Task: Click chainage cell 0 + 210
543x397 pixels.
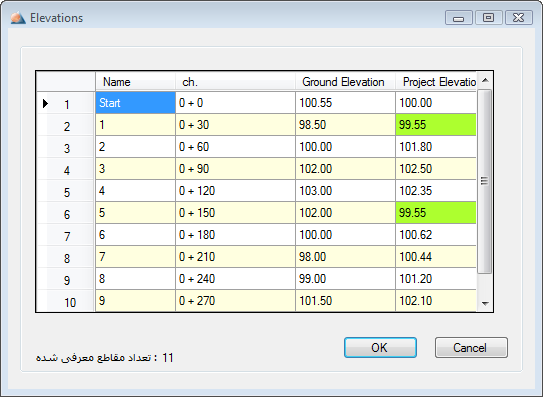Action: coord(235,257)
